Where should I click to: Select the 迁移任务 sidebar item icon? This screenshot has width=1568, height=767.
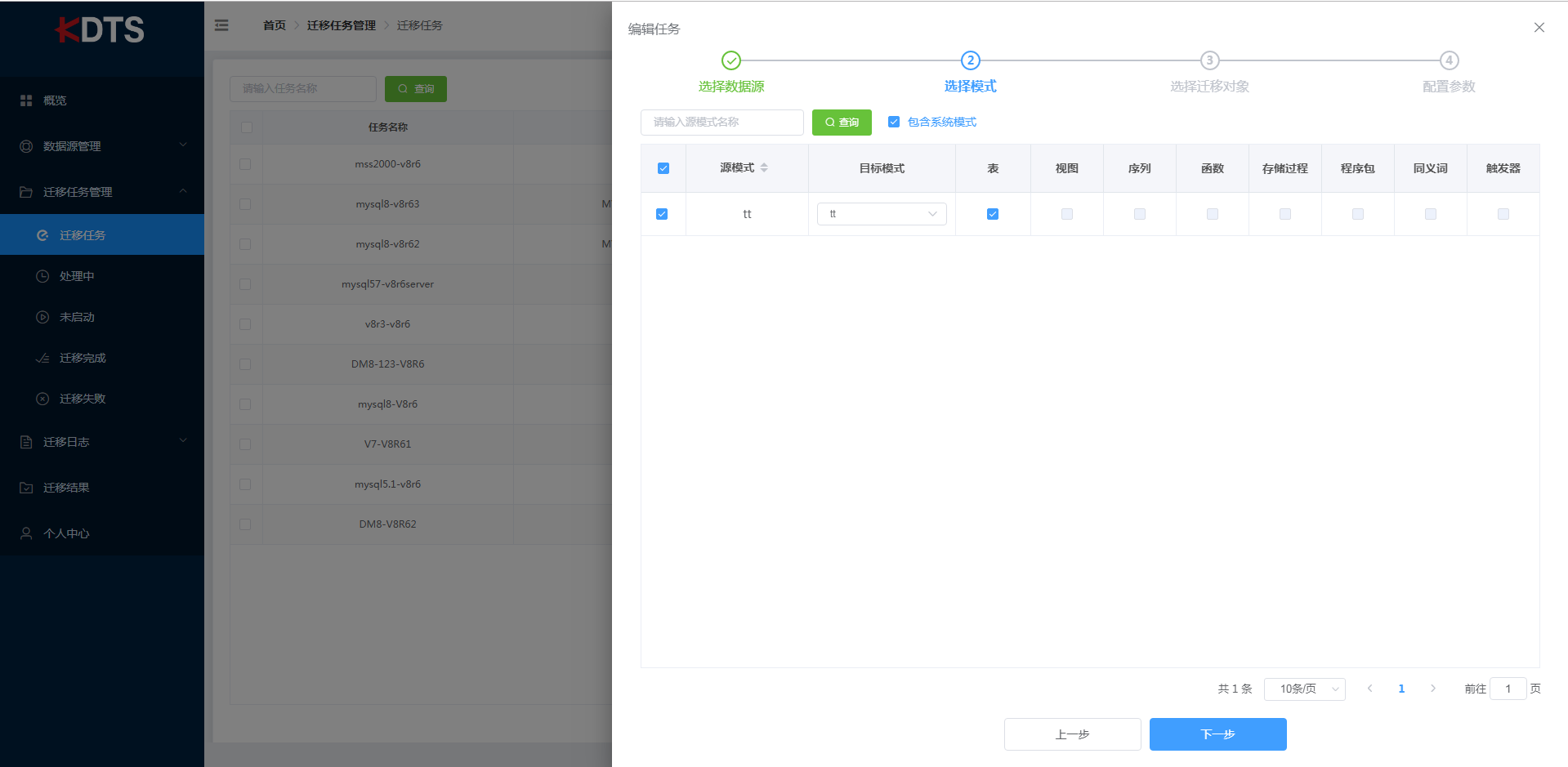(42, 234)
